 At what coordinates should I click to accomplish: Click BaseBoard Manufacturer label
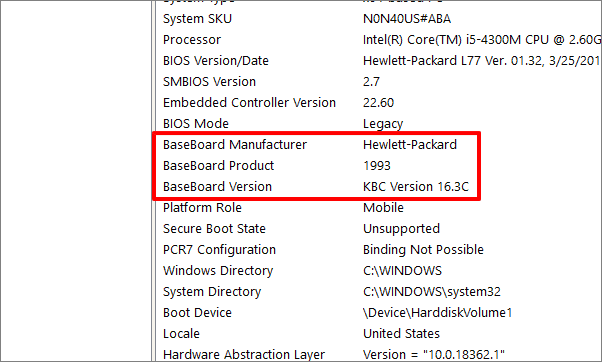click(x=235, y=145)
